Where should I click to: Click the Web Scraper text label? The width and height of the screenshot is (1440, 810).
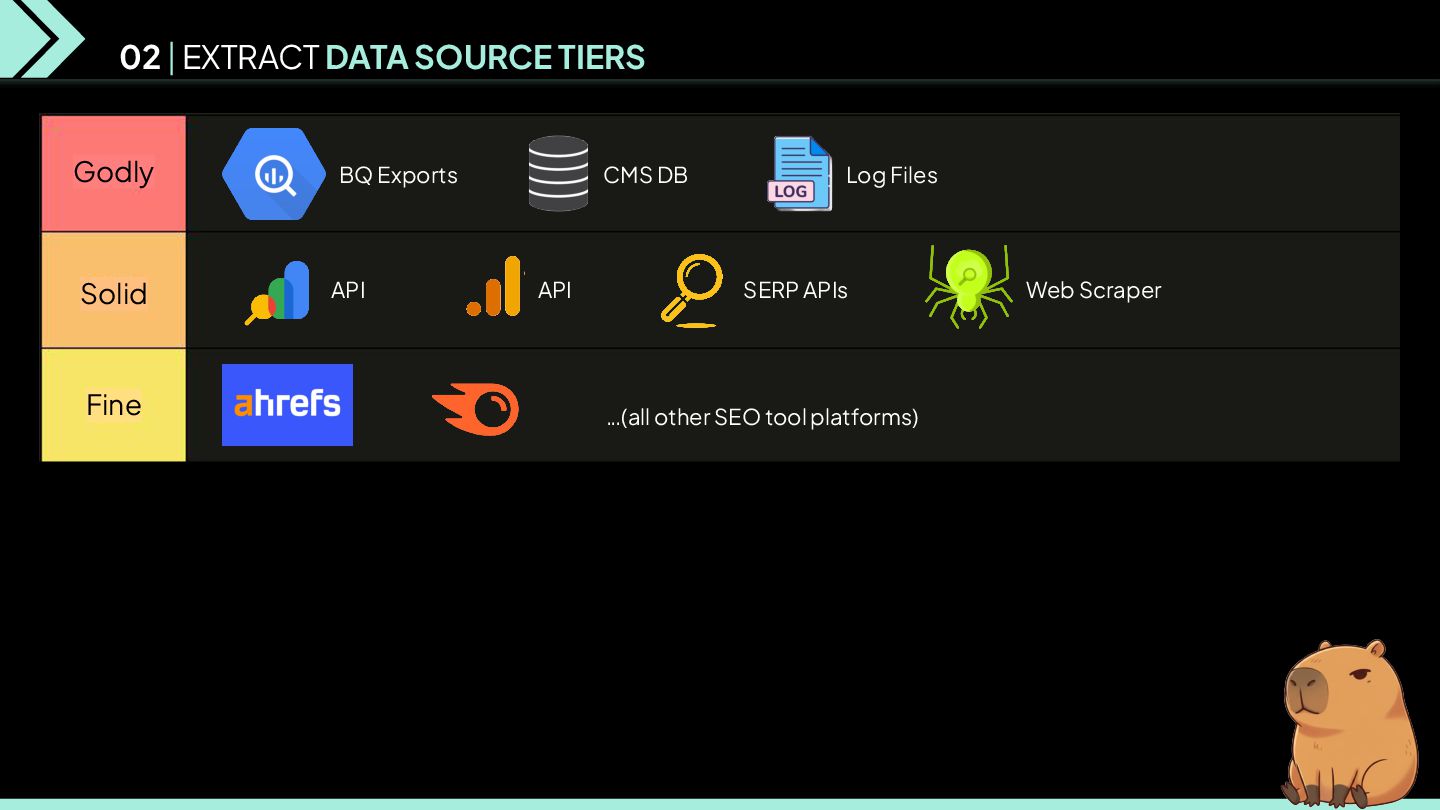click(1093, 291)
